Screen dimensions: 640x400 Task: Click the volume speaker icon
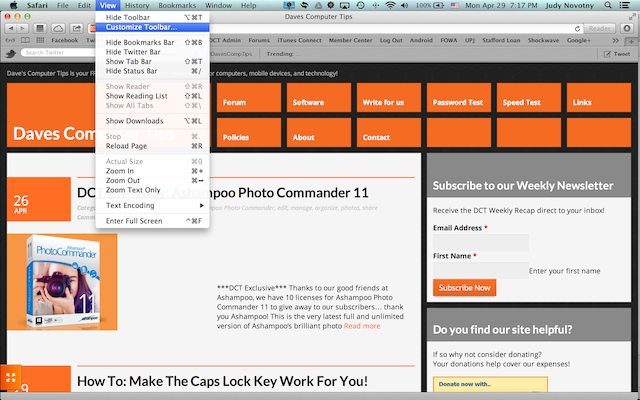pos(404,5)
